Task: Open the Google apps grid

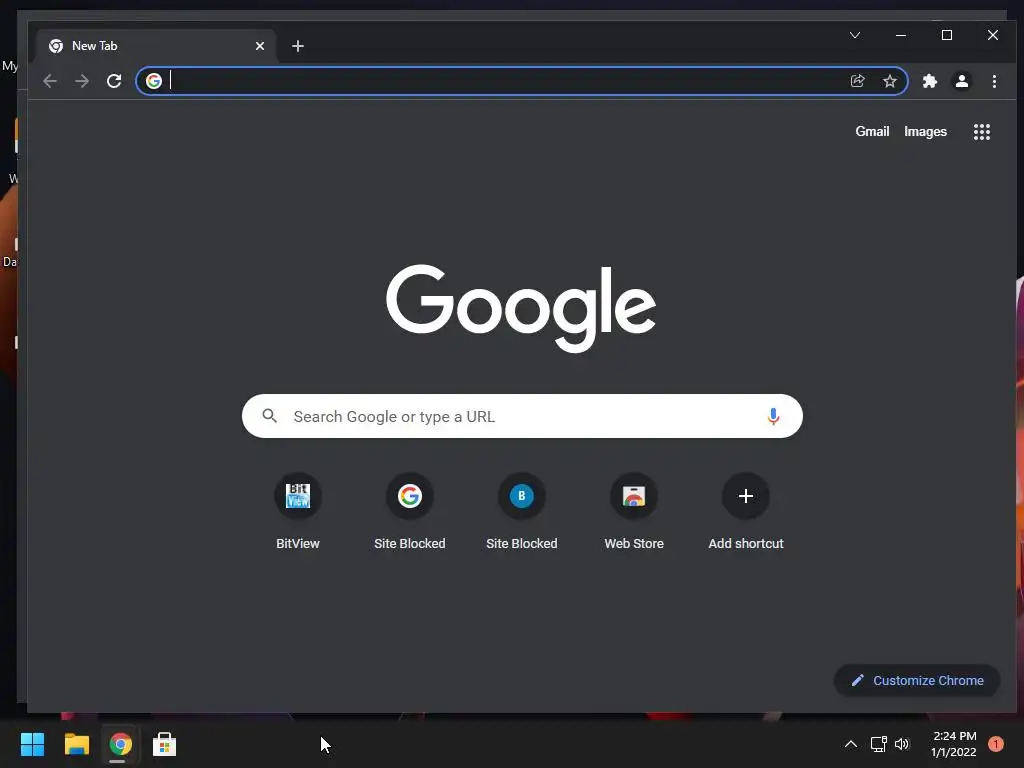Action: (982, 132)
